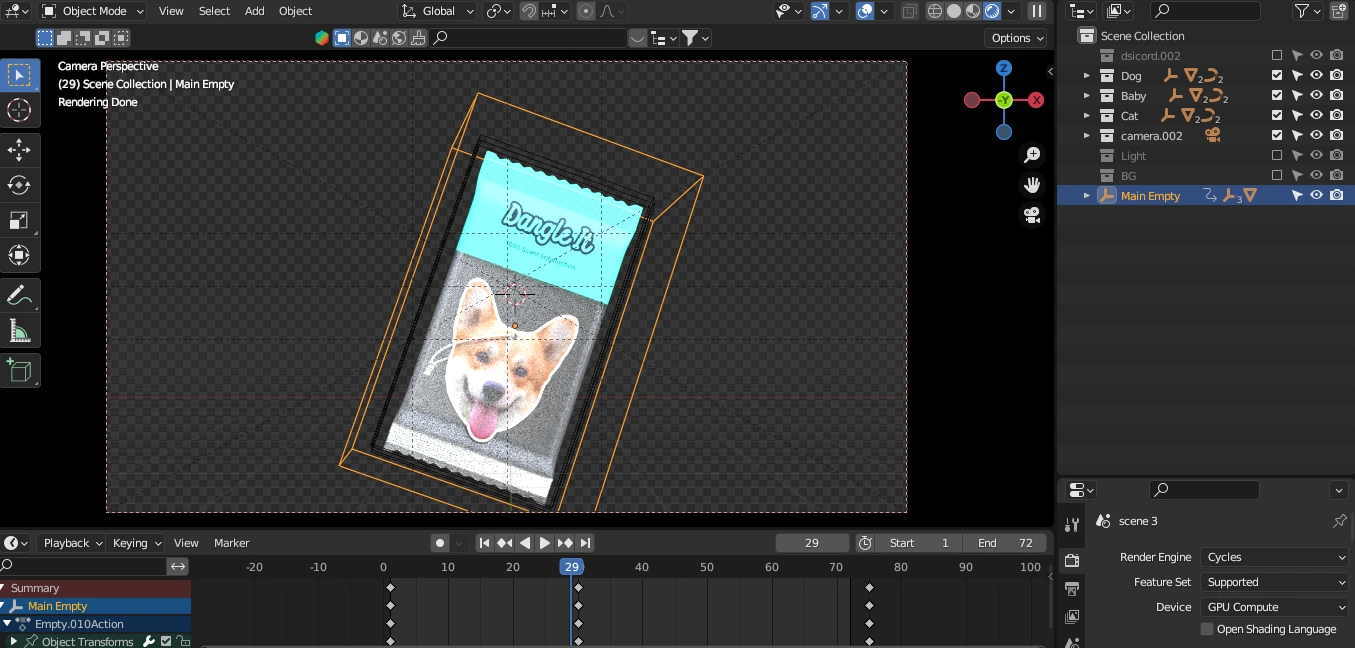Choose the Rotate tool
Viewport: 1355px width, 648px height.
[20, 185]
